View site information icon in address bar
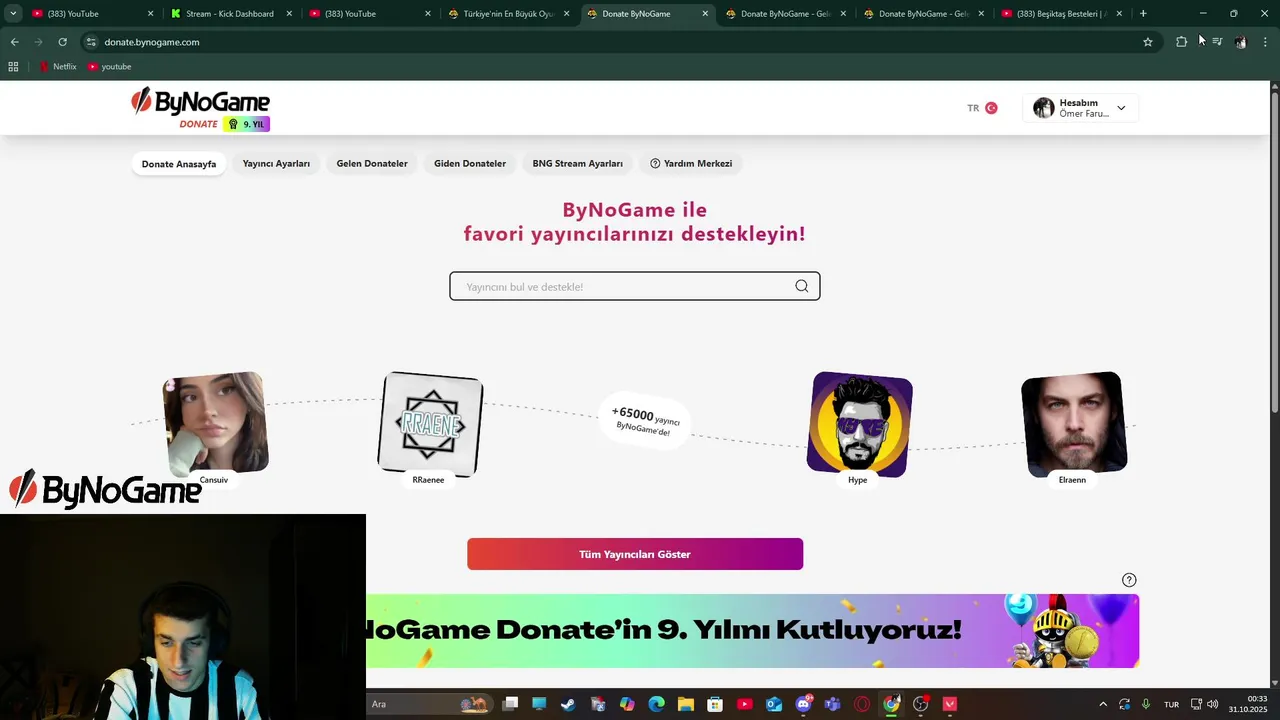This screenshot has height=720, width=1280. point(91,42)
